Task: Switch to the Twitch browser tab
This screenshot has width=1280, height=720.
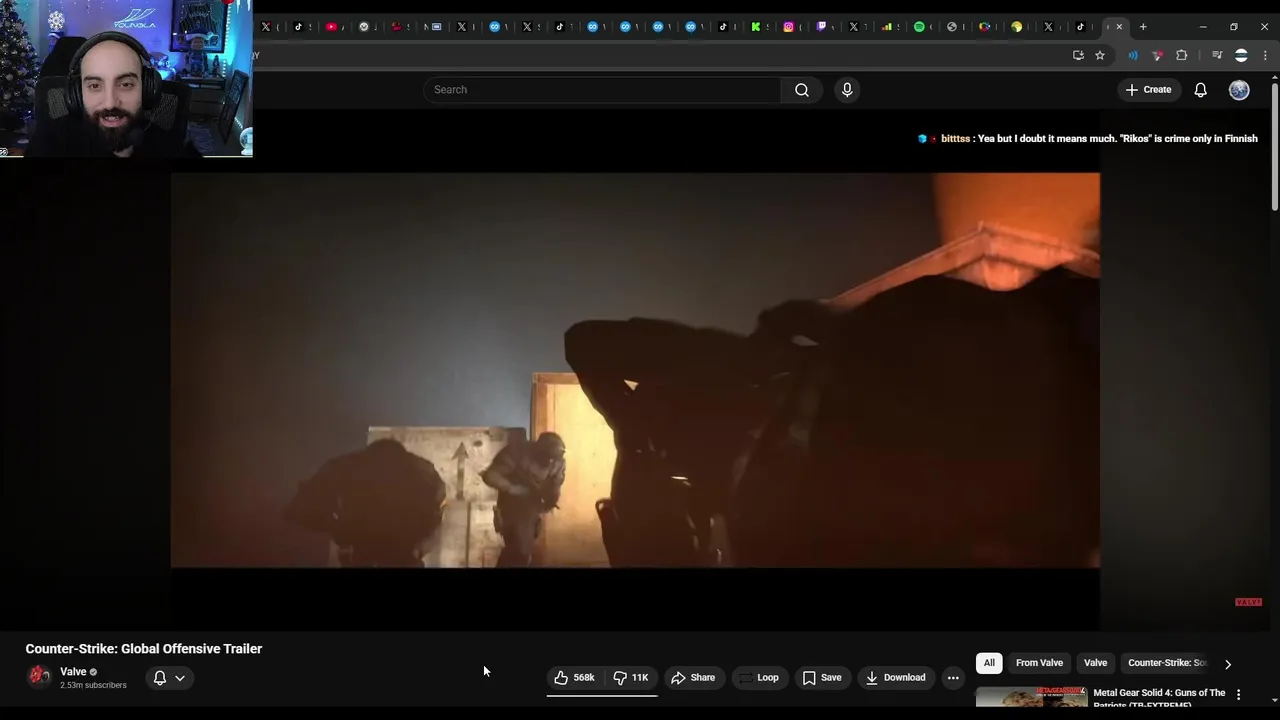Action: click(821, 27)
